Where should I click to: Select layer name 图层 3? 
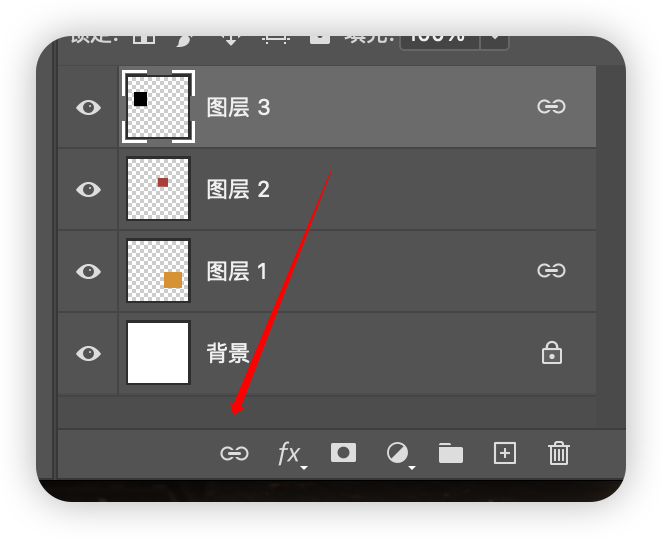point(239,107)
